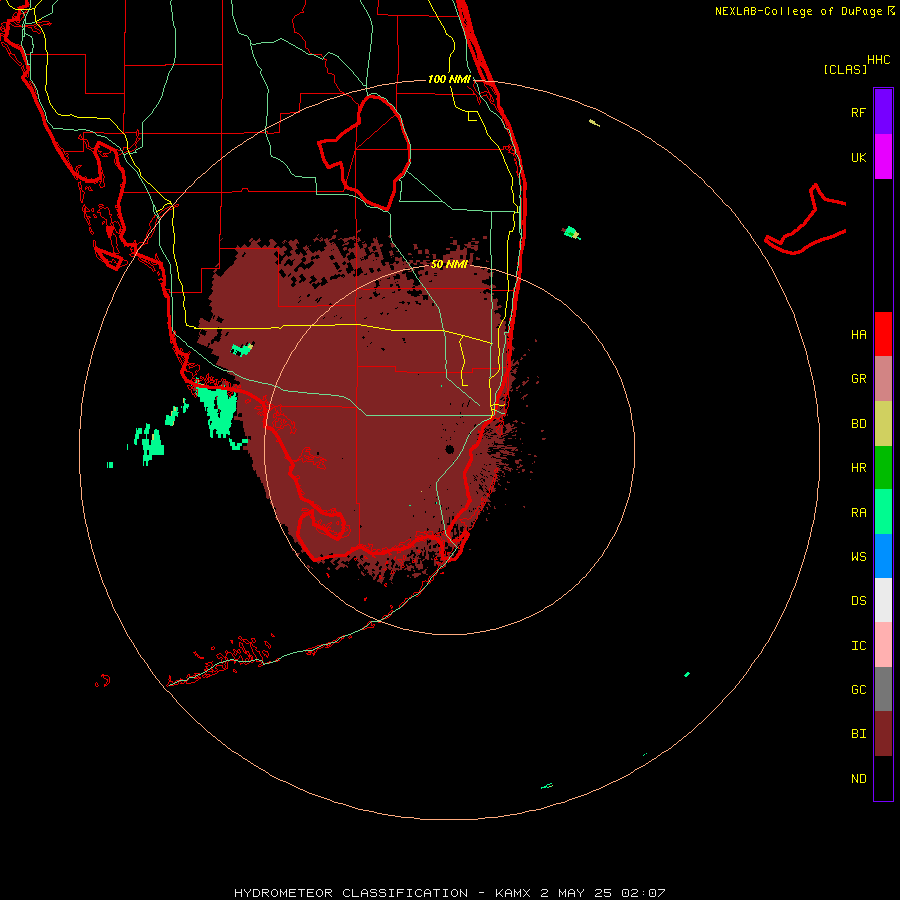Click the Hydrometeor Classification KAMX title text
Image resolution: width=900 pixels, height=900 pixels.
[x=449, y=893]
